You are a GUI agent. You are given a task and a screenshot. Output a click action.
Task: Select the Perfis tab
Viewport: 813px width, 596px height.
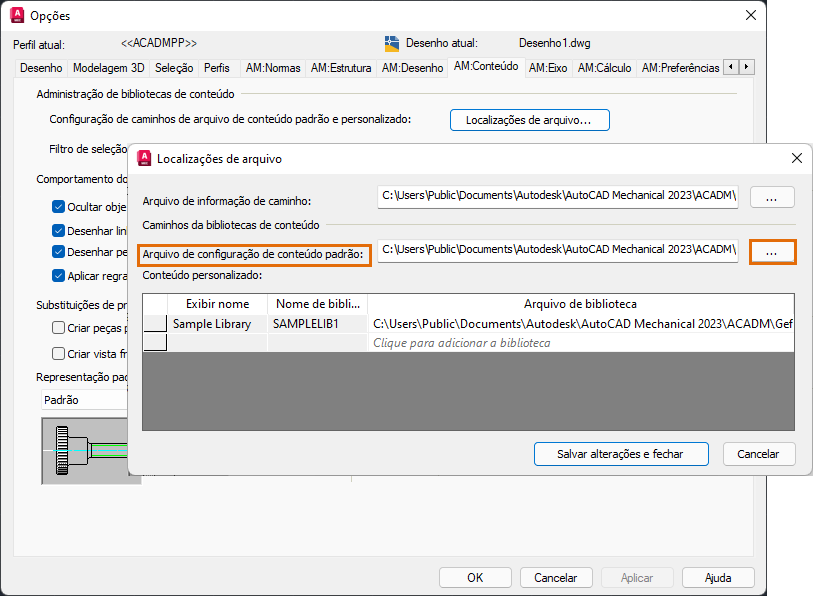click(217, 68)
